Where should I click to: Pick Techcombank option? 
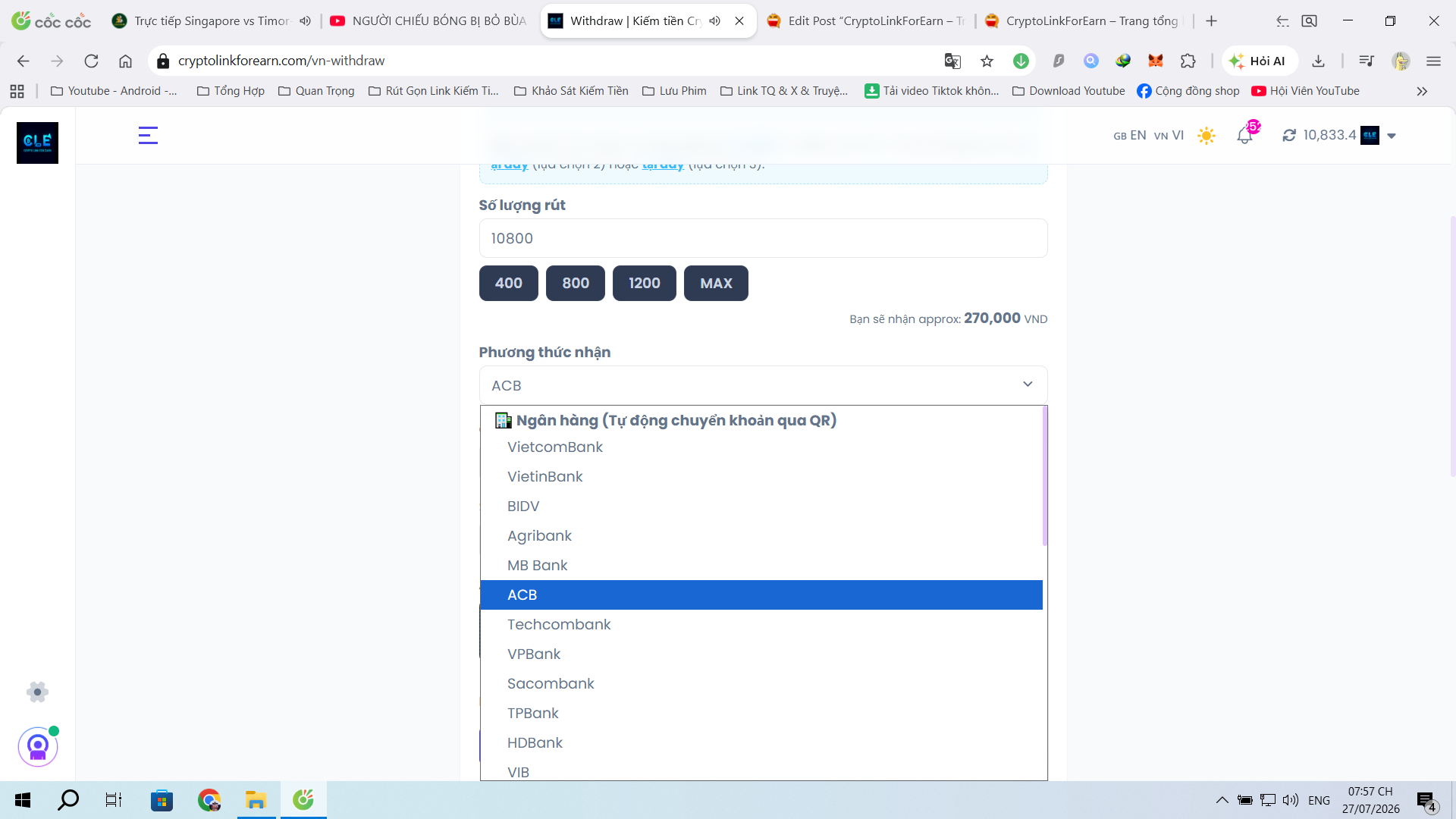[761, 625]
